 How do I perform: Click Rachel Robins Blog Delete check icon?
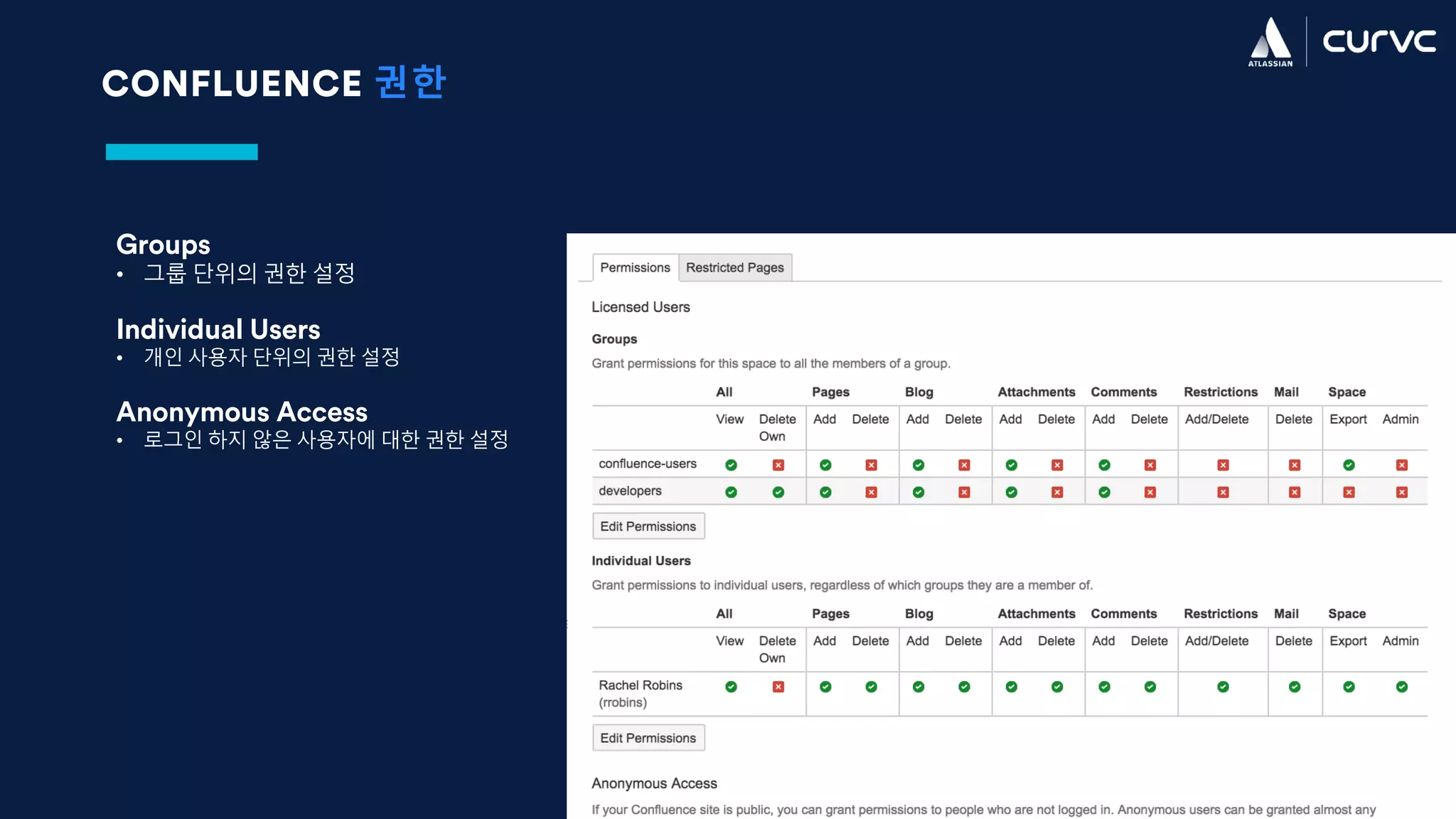tap(965, 687)
